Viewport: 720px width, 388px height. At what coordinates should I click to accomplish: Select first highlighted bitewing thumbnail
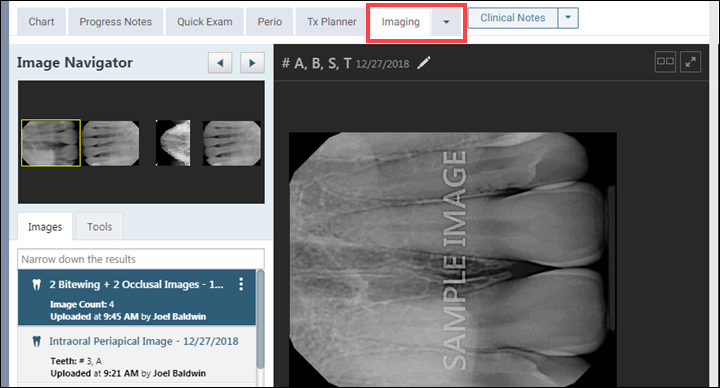click(x=51, y=143)
